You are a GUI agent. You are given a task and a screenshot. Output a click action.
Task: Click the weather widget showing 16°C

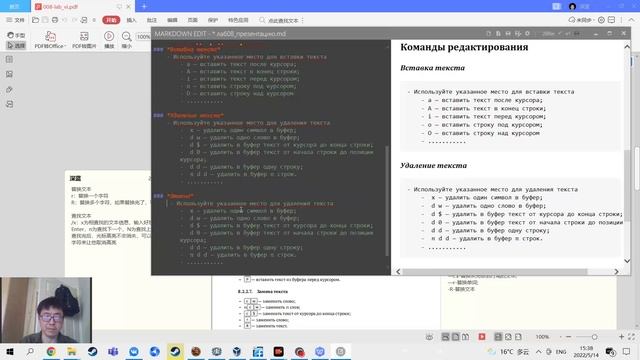coord(509,351)
